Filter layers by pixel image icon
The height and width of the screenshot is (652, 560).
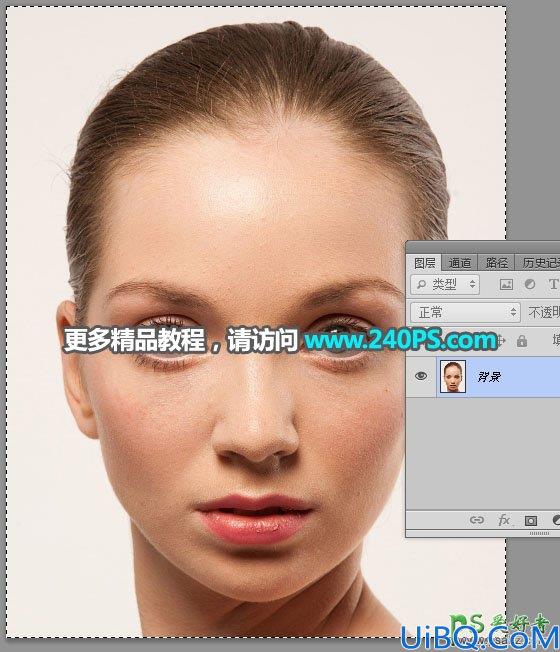point(506,284)
